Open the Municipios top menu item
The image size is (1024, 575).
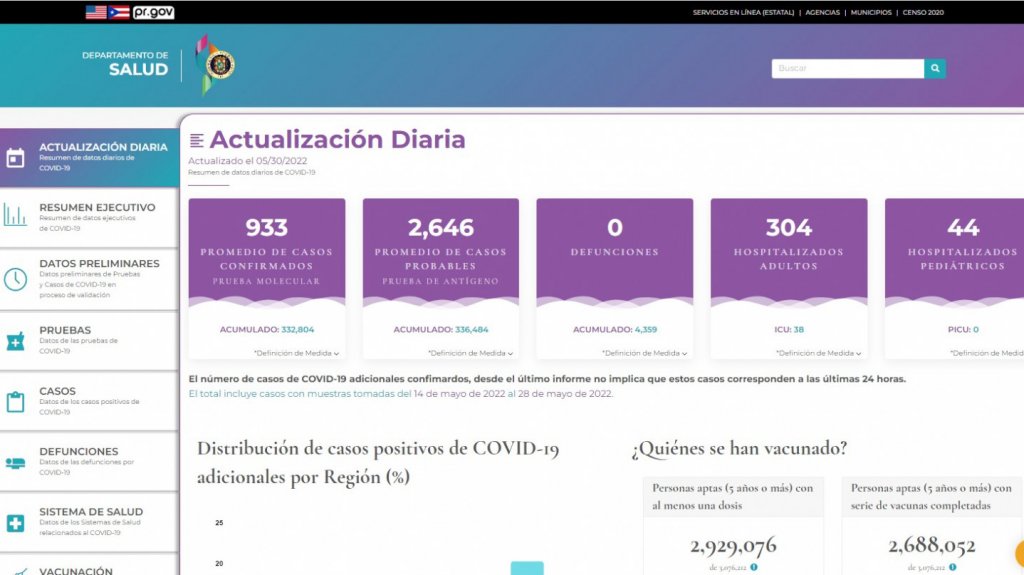coord(870,13)
